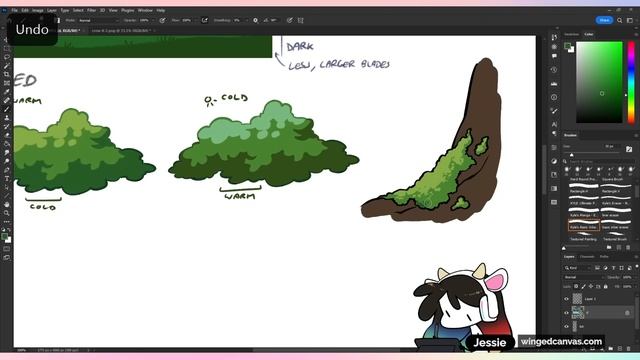Toggle visibility of bottom layer
640x360 pixels.
pyautogui.click(x=567, y=327)
